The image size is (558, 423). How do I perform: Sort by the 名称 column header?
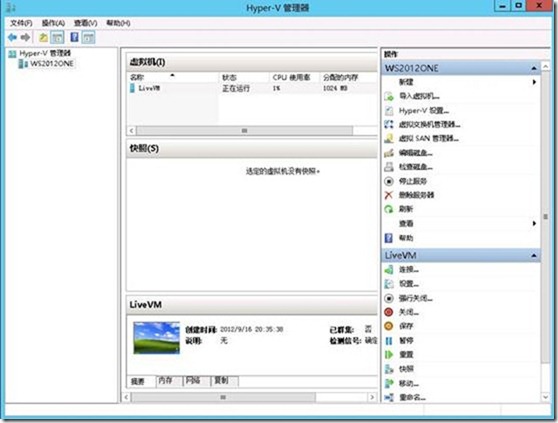pyautogui.click(x=173, y=77)
